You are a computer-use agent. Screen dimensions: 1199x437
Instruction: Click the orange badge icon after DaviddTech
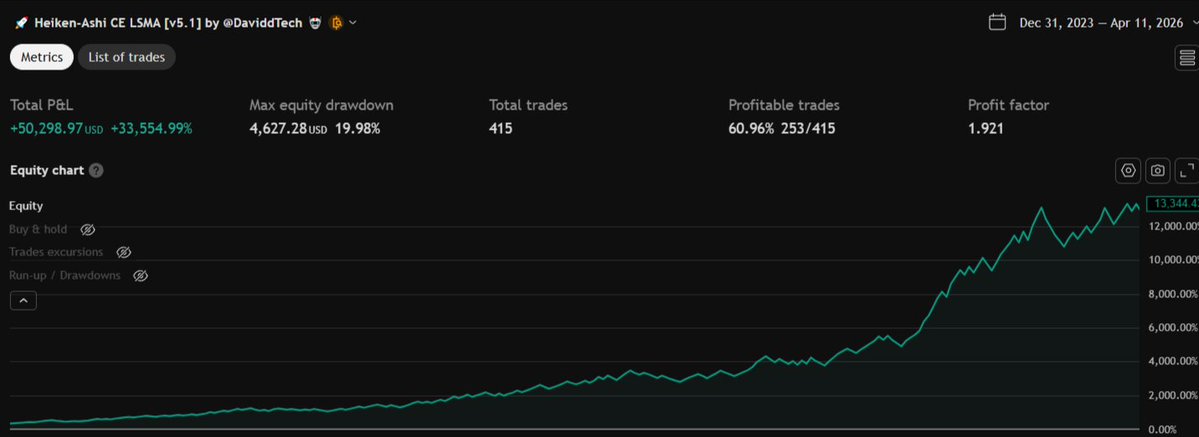[x=336, y=23]
